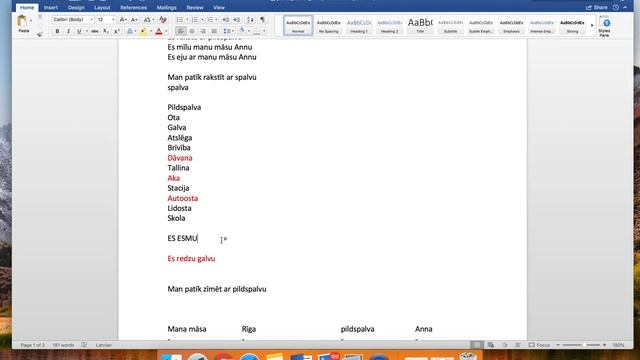
Task: Open the Insert tab
Action: point(51,7)
